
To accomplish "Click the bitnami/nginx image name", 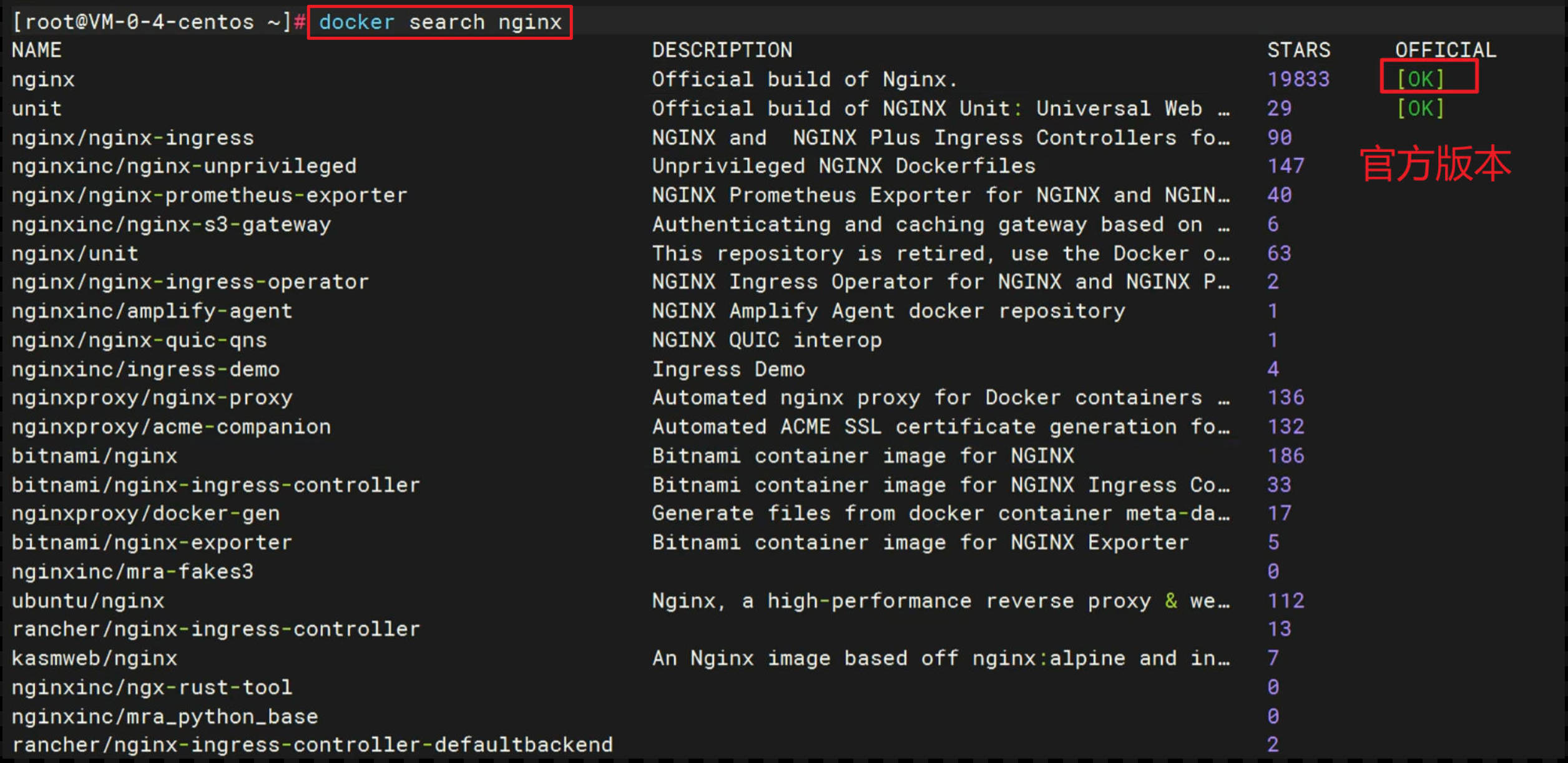I will pos(94,456).
